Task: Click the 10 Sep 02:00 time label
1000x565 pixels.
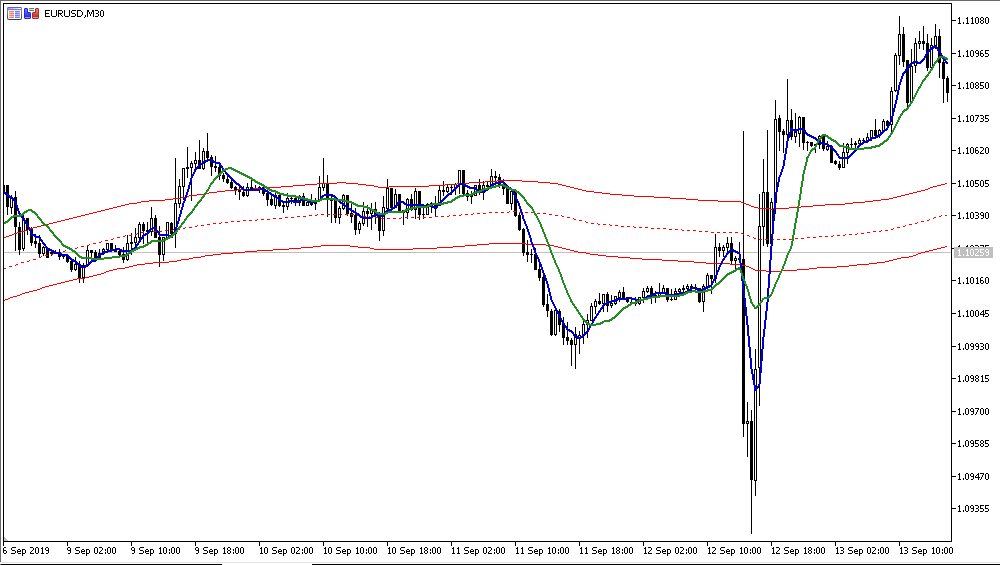Action: point(286,550)
